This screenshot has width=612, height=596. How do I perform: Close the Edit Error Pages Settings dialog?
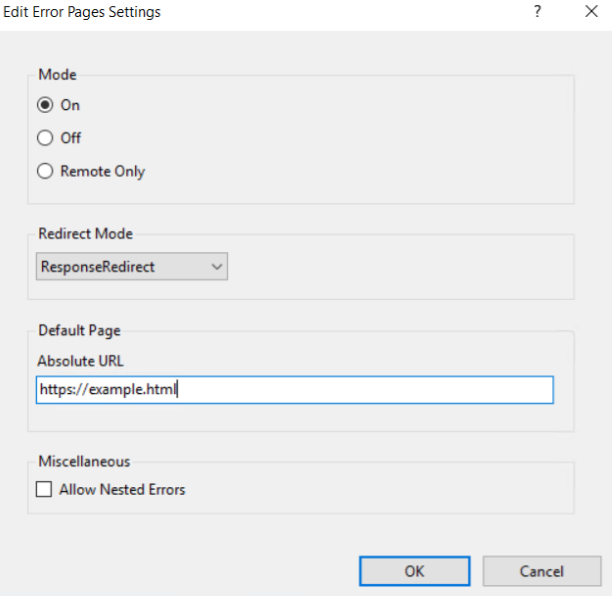(590, 13)
